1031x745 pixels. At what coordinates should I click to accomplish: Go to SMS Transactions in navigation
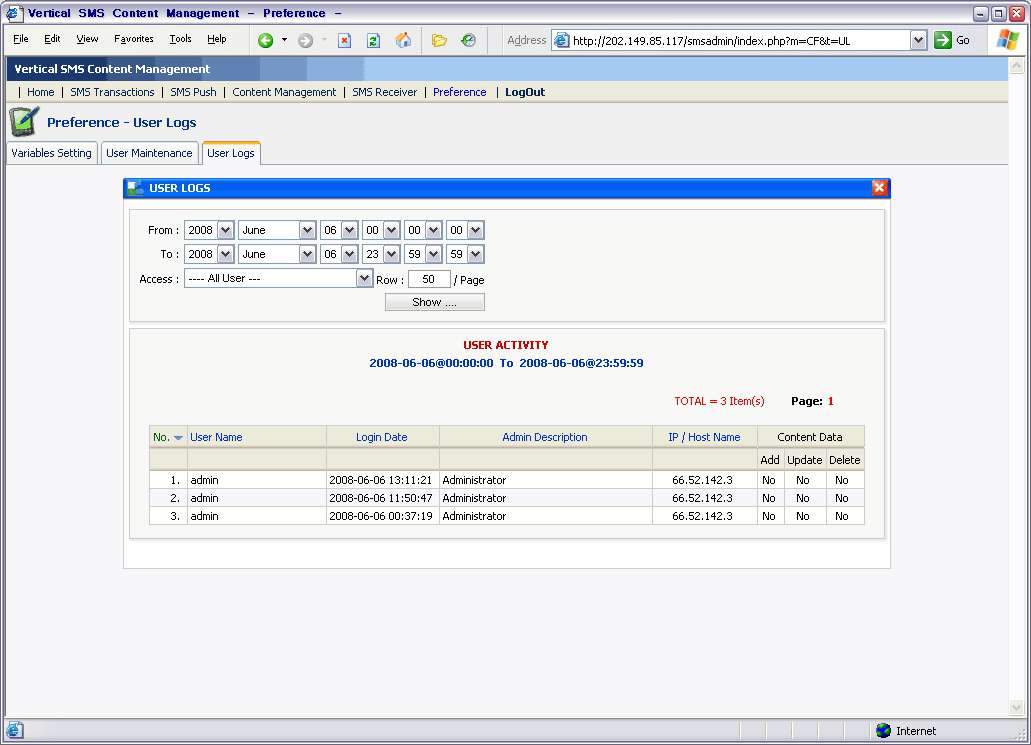112,92
